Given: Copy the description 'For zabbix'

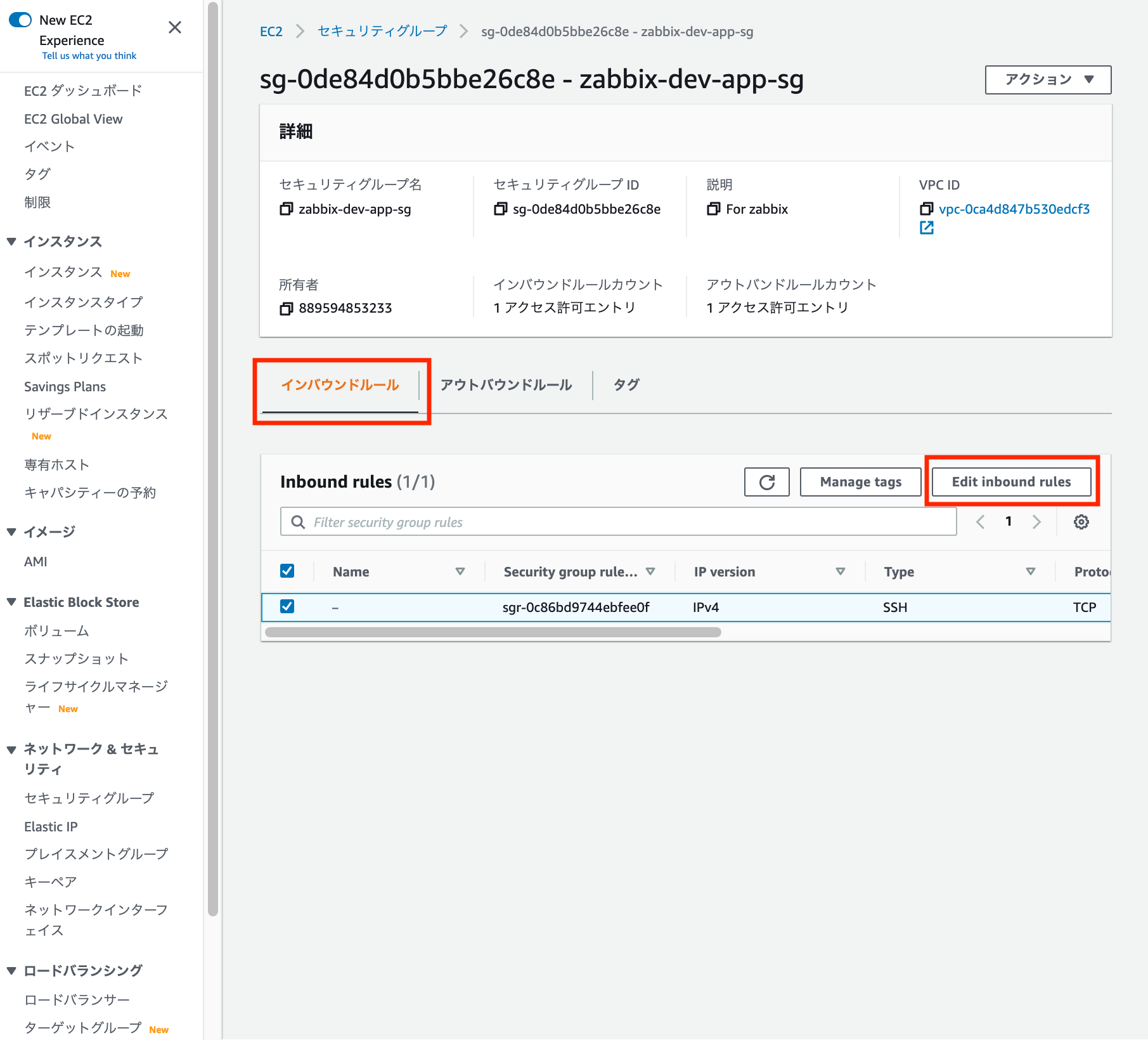Looking at the screenshot, I should pos(714,209).
